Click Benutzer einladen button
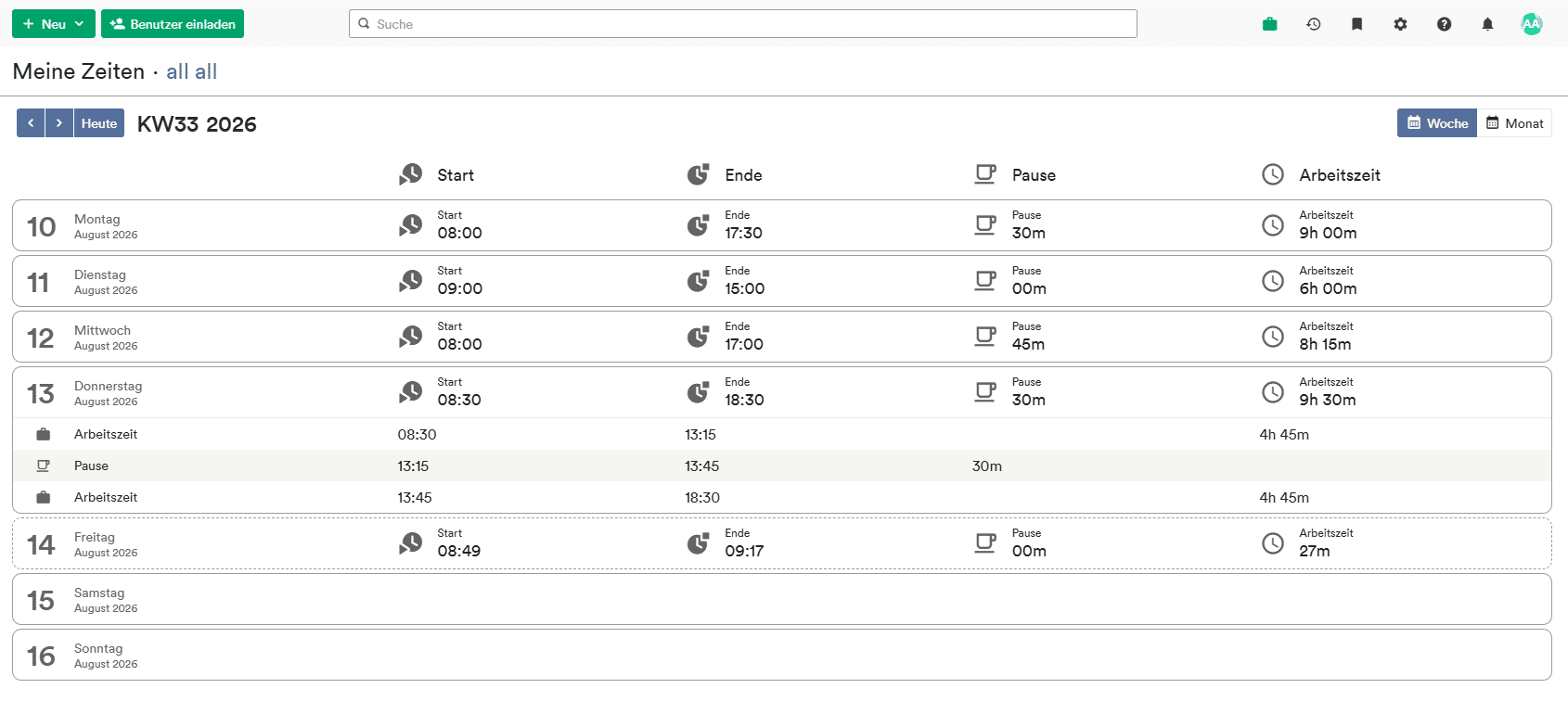 pyautogui.click(x=173, y=24)
